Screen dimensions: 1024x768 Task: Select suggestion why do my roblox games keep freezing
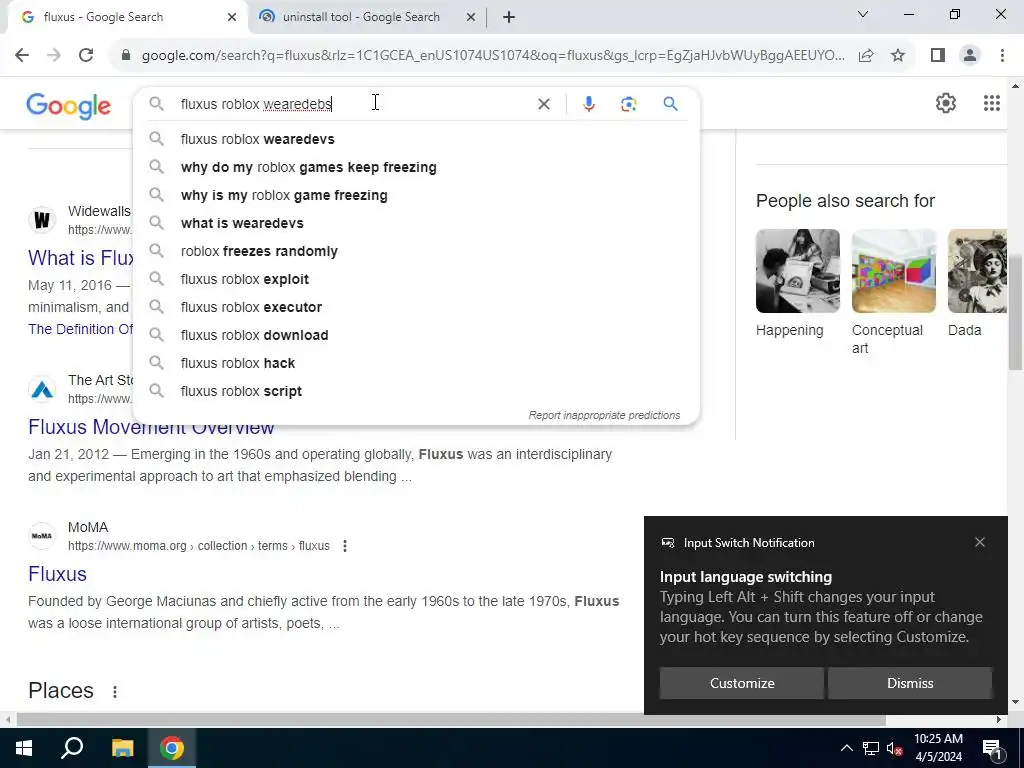(x=417, y=167)
